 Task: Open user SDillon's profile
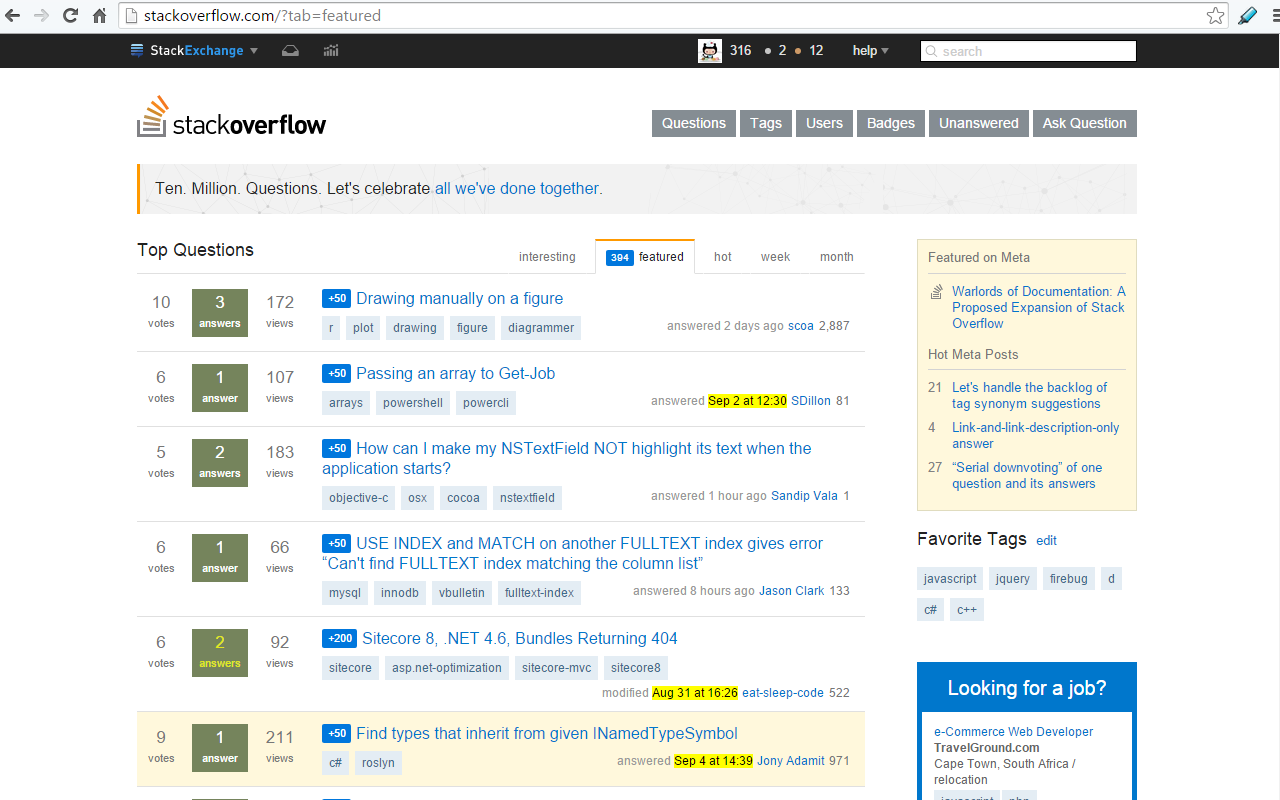coord(811,401)
